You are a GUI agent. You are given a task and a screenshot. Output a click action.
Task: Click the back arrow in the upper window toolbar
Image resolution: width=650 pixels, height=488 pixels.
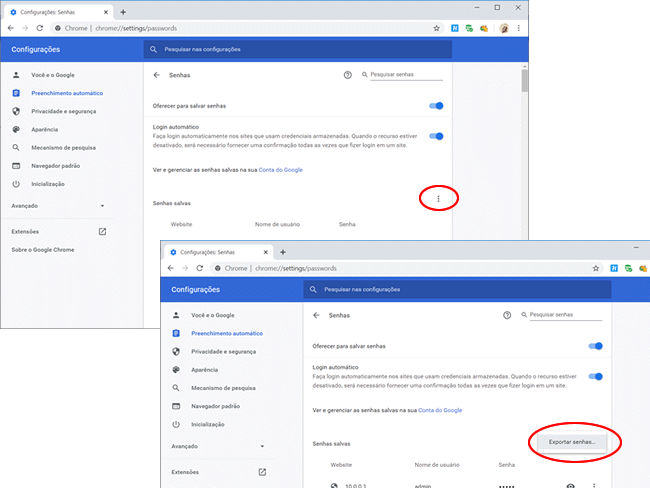[11, 28]
